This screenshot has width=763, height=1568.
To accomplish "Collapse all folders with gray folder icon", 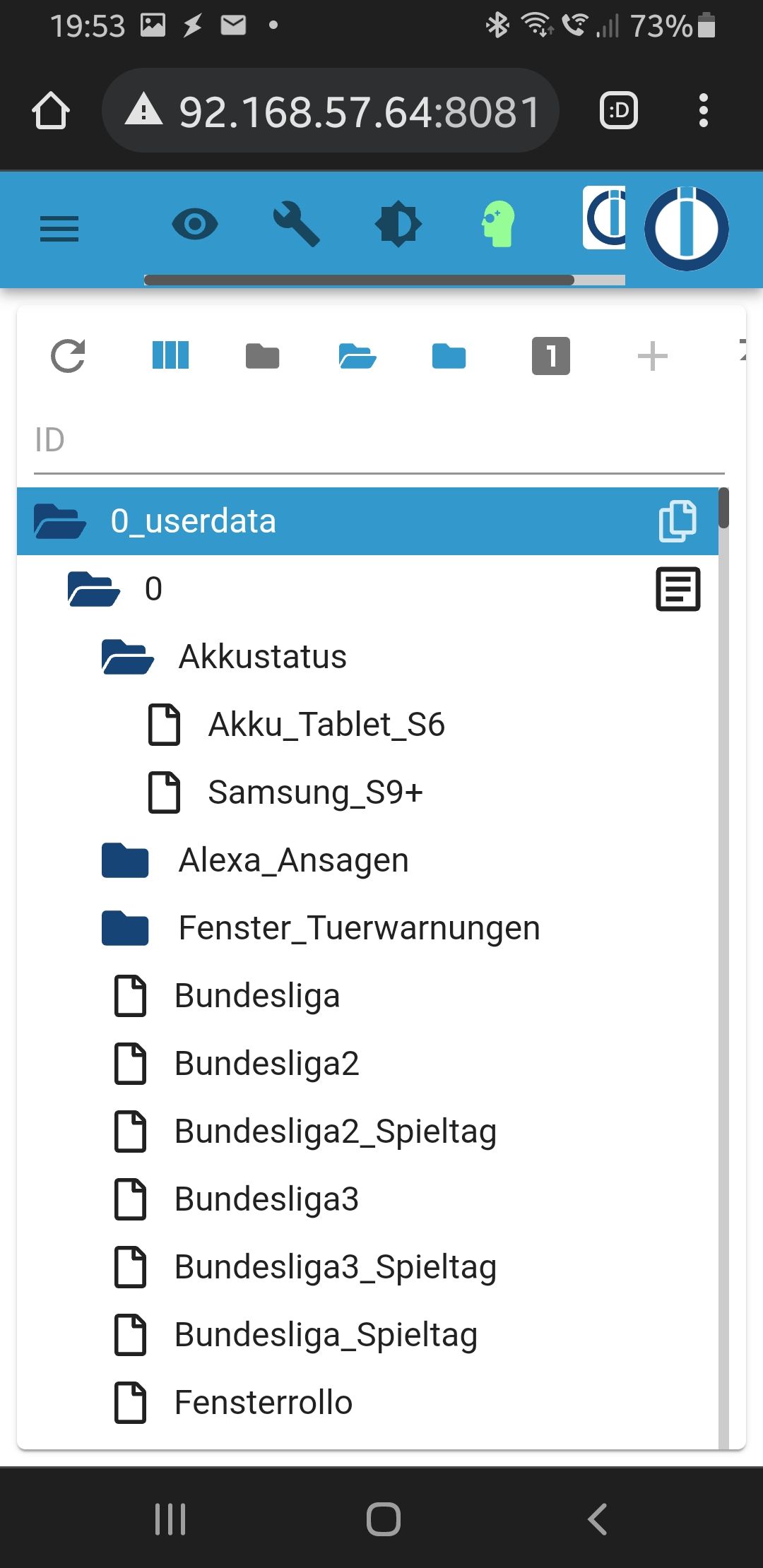I will 263,356.
